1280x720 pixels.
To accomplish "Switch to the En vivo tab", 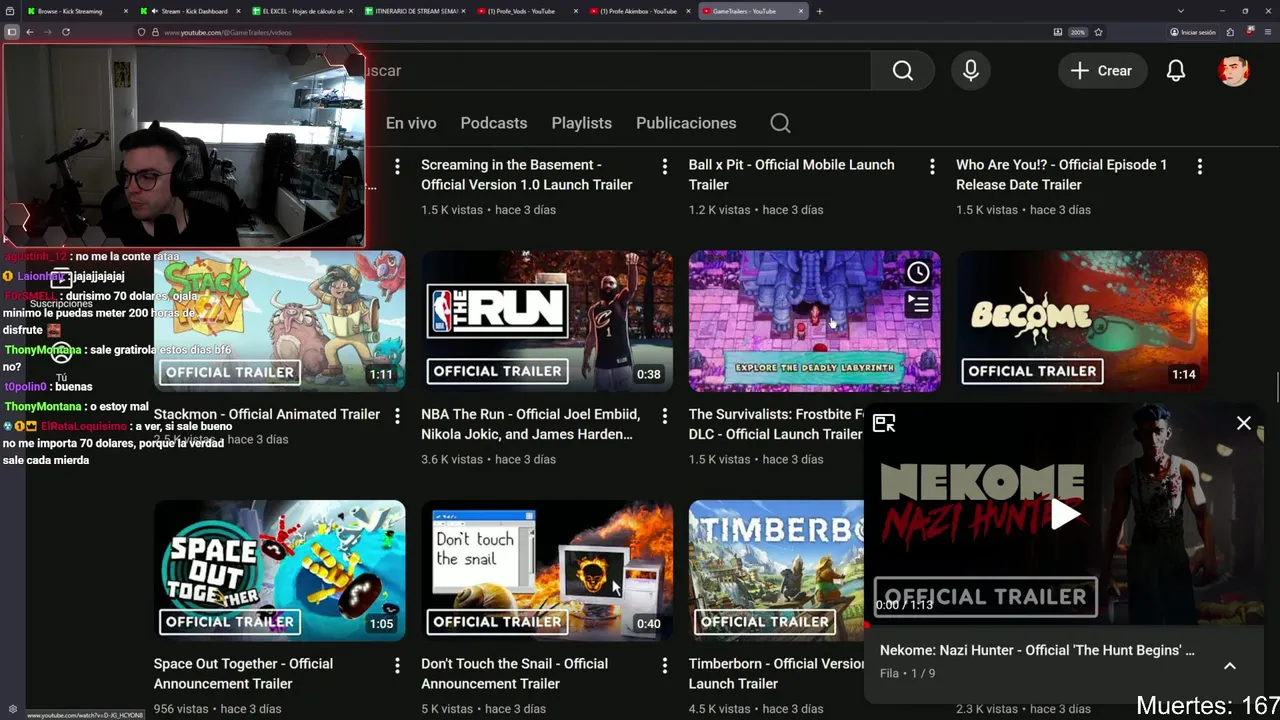I will (411, 123).
